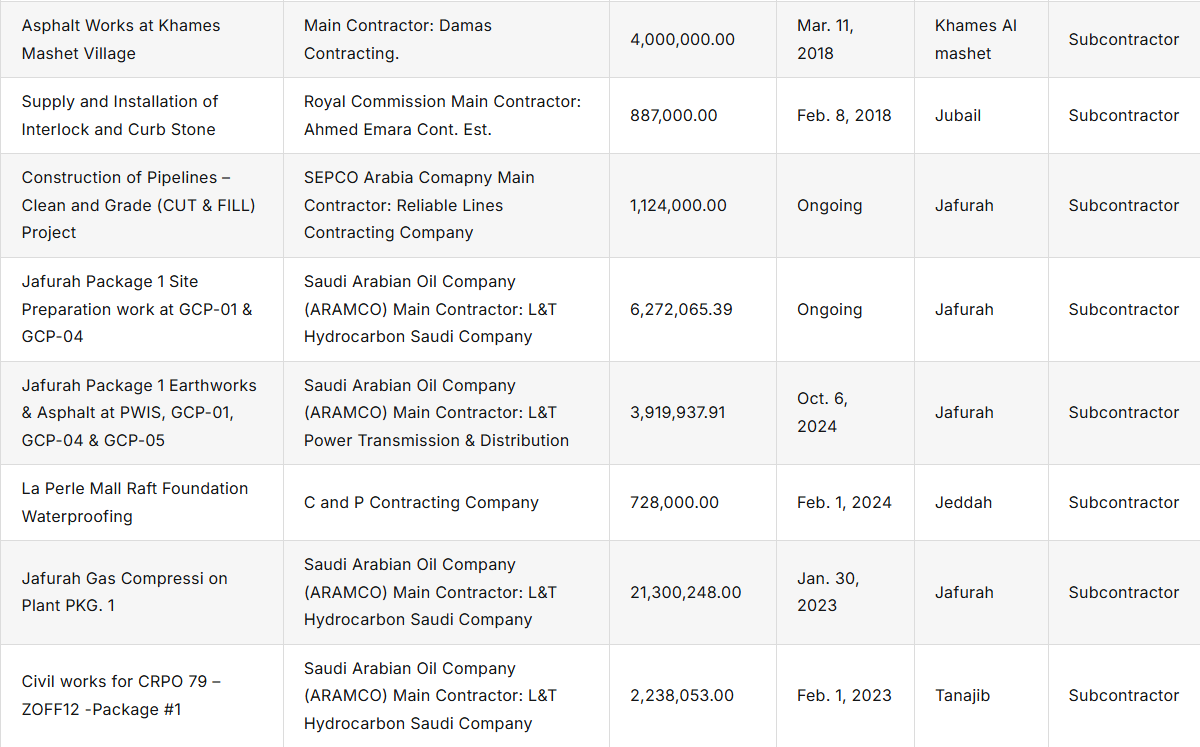Click the Supply and Installation of Interlock project
The image size is (1200, 747).
pos(120,116)
